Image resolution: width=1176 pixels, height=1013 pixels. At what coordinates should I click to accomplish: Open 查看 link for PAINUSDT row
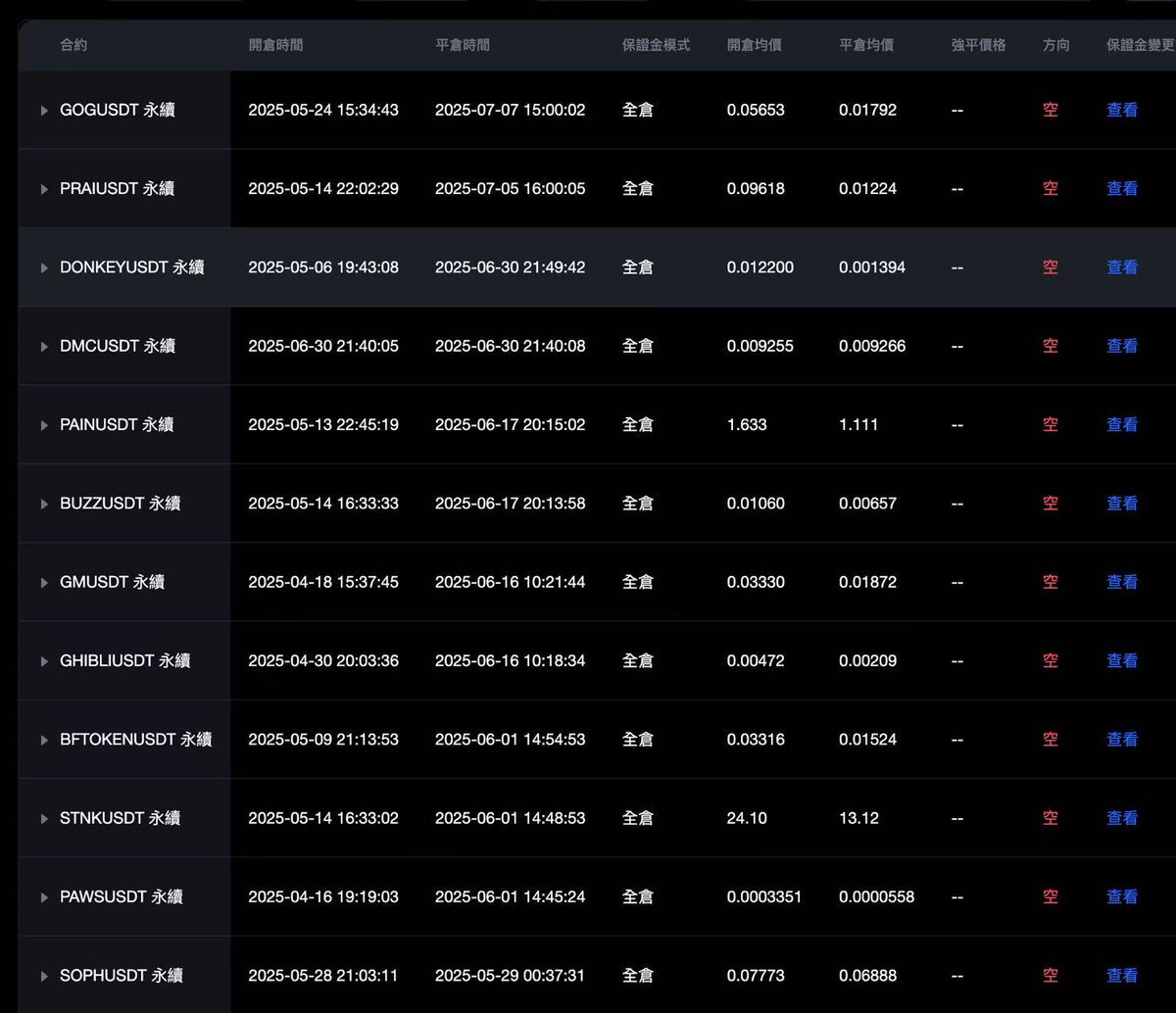[1122, 424]
